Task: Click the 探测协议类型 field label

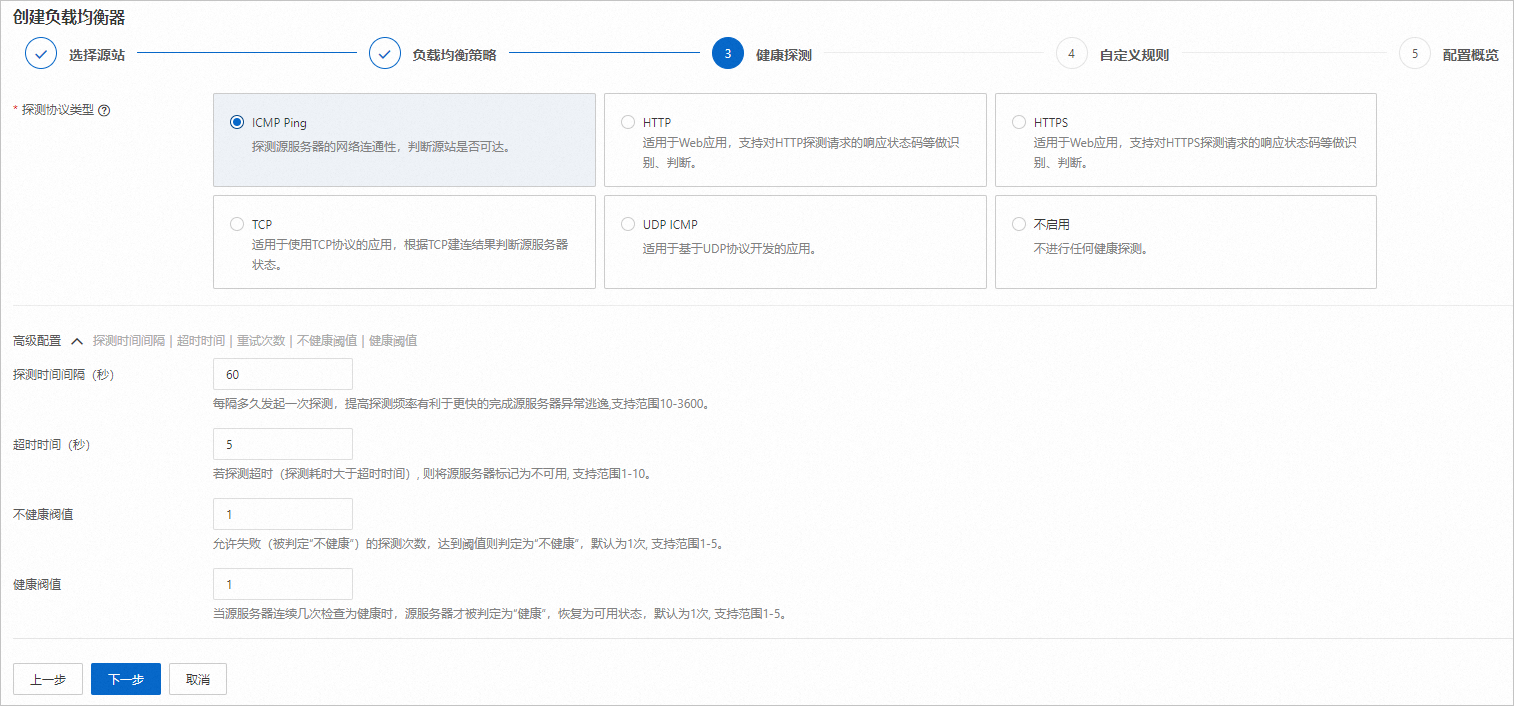Action: [x=57, y=110]
